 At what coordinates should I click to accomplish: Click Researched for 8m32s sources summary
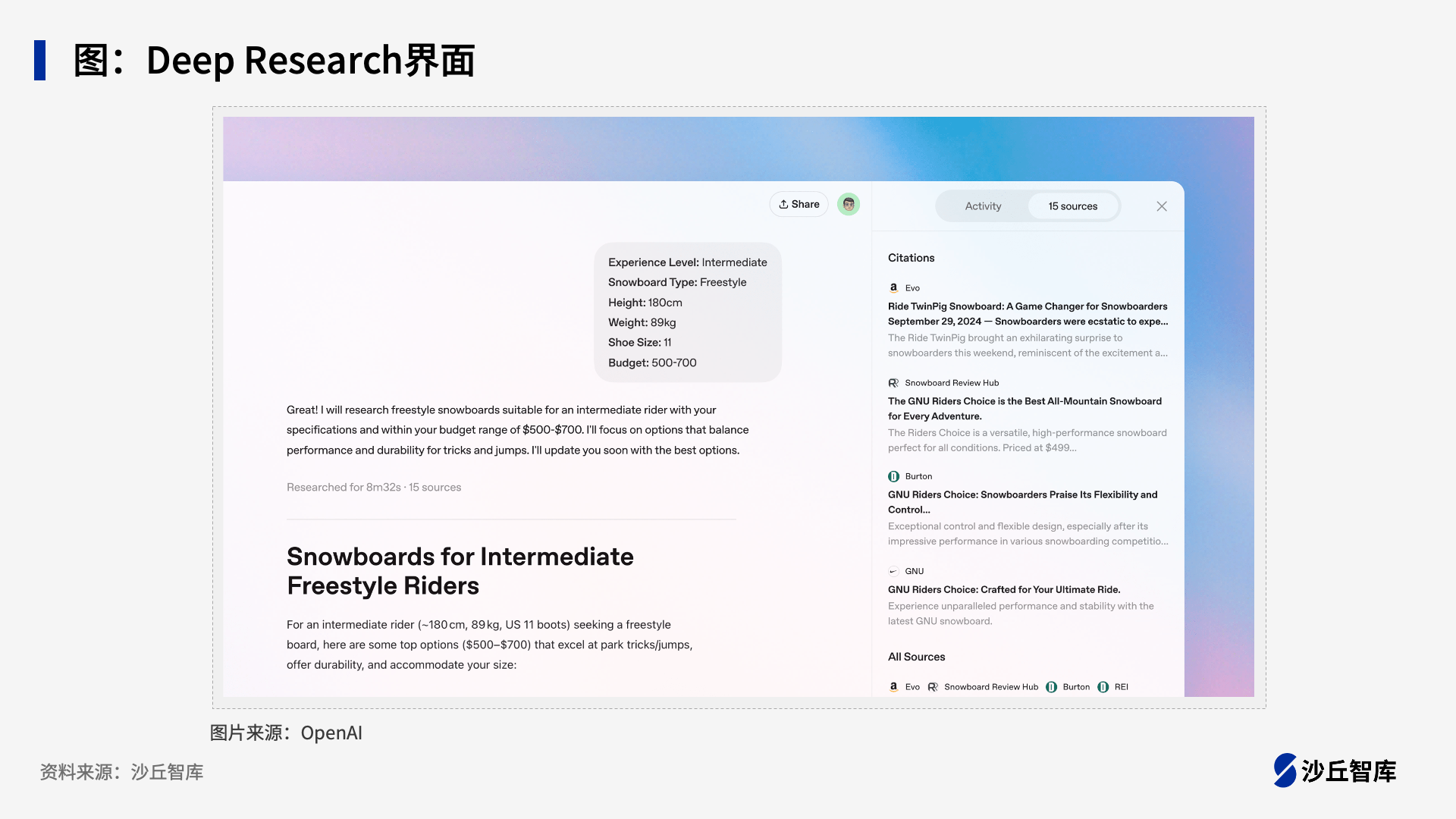pyautogui.click(x=373, y=488)
